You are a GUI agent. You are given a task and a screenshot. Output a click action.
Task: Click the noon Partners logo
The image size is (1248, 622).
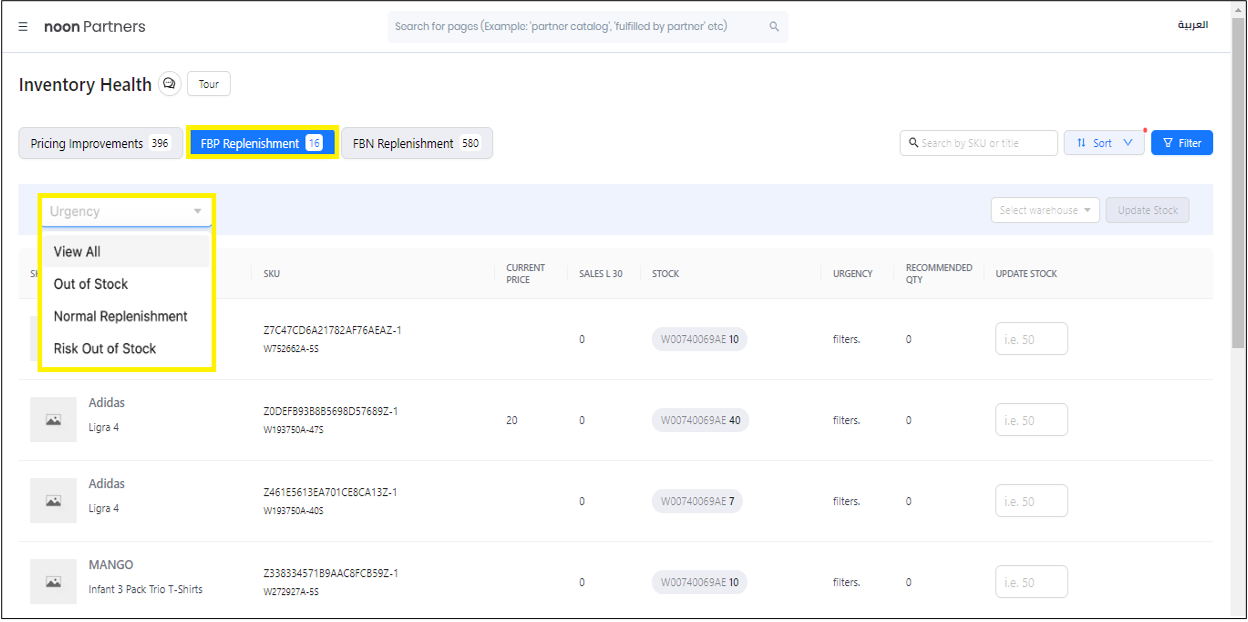click(95, 27)
